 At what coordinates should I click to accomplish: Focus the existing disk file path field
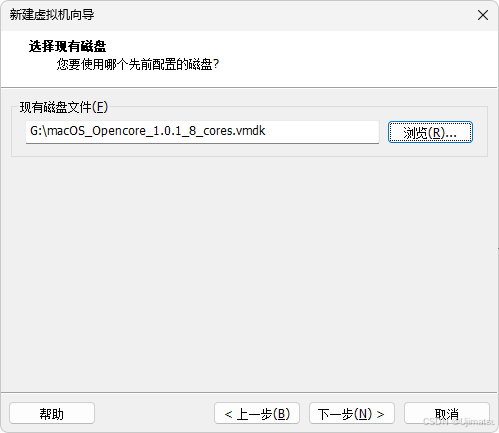click(202, 132)
